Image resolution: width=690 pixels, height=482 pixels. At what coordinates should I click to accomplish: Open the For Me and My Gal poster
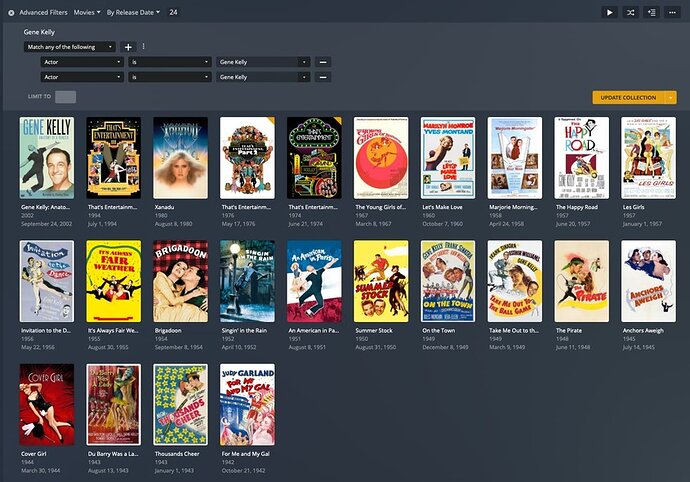click(247, 405)
